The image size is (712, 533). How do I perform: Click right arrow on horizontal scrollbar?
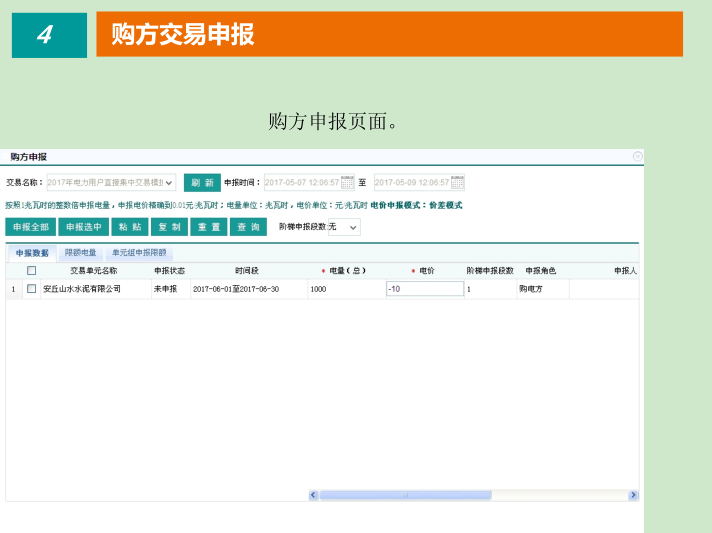634,495
